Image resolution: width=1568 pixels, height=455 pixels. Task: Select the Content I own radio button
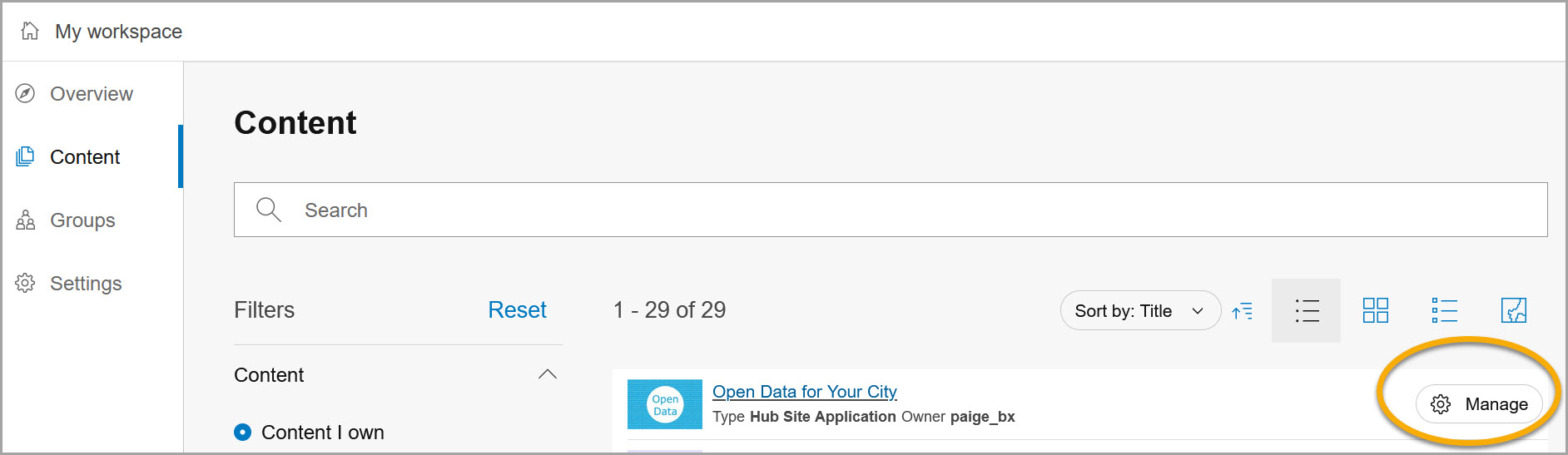pyautogui.click(x=243, y=433)
